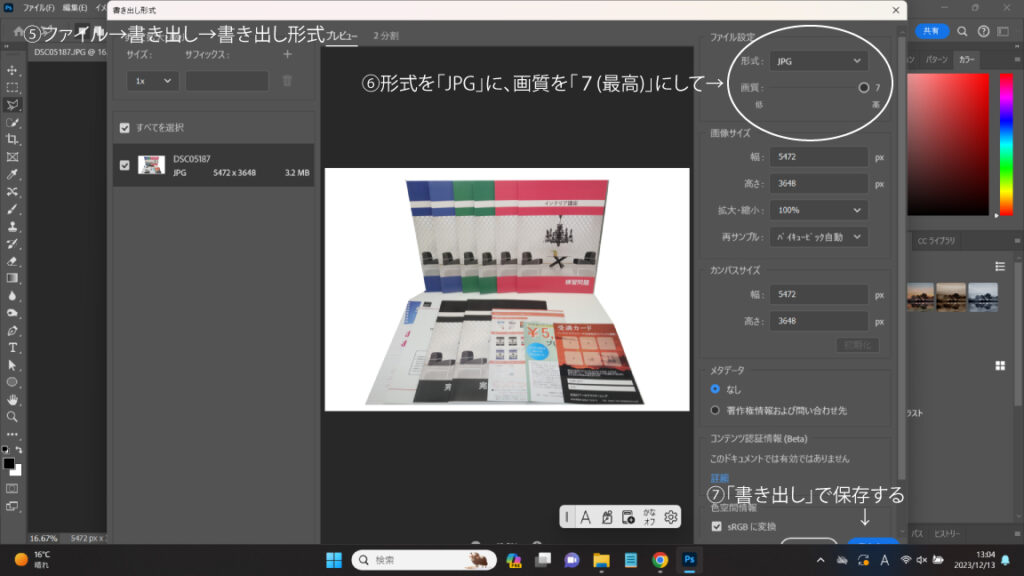Click the 共有 share button

pyautogui.click(x=930, y=32)
